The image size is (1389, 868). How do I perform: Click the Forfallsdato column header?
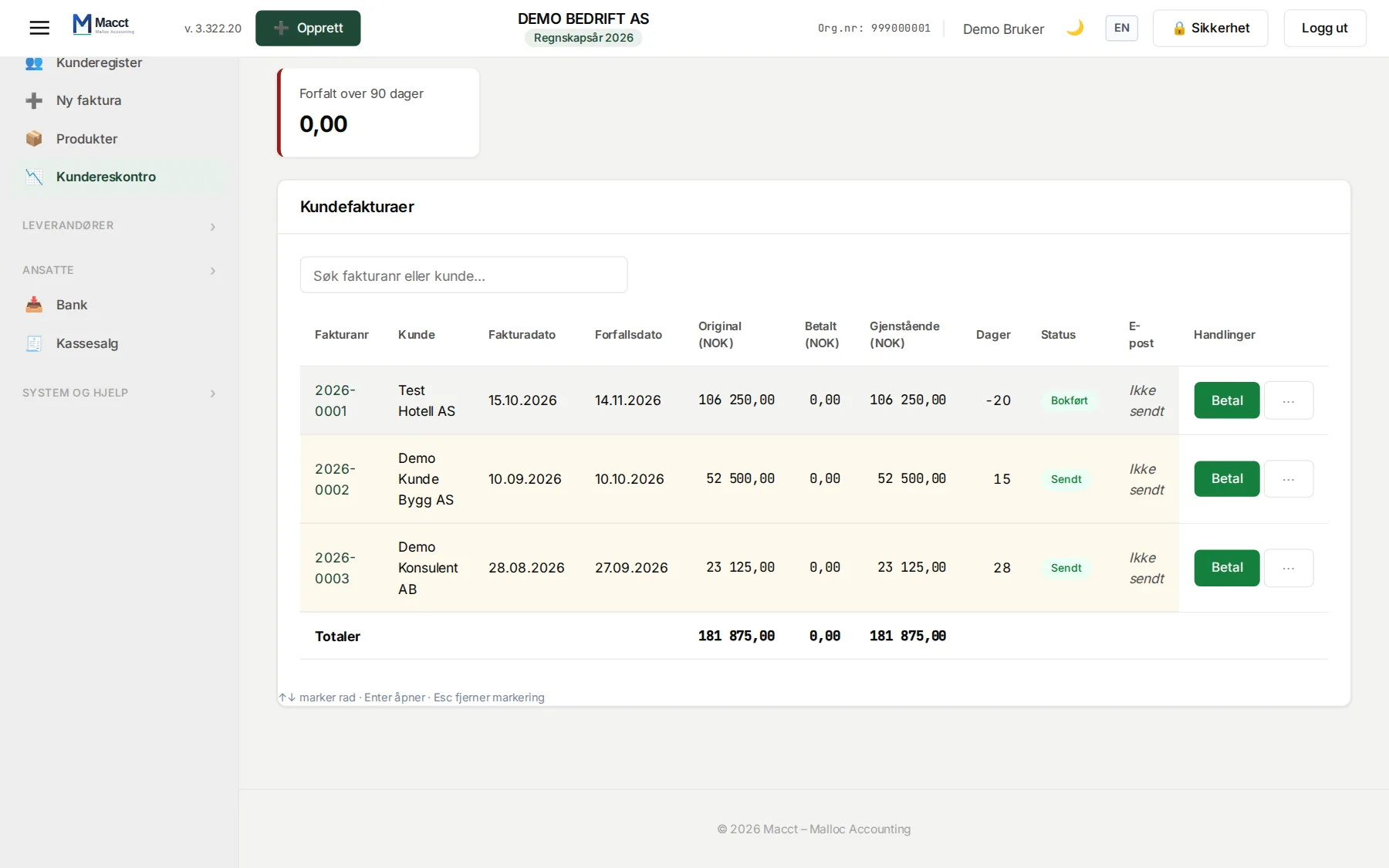click(628, 335)
